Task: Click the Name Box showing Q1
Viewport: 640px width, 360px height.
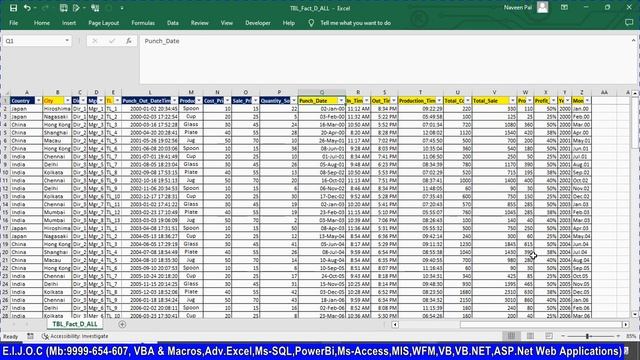Action: [33, 41]
